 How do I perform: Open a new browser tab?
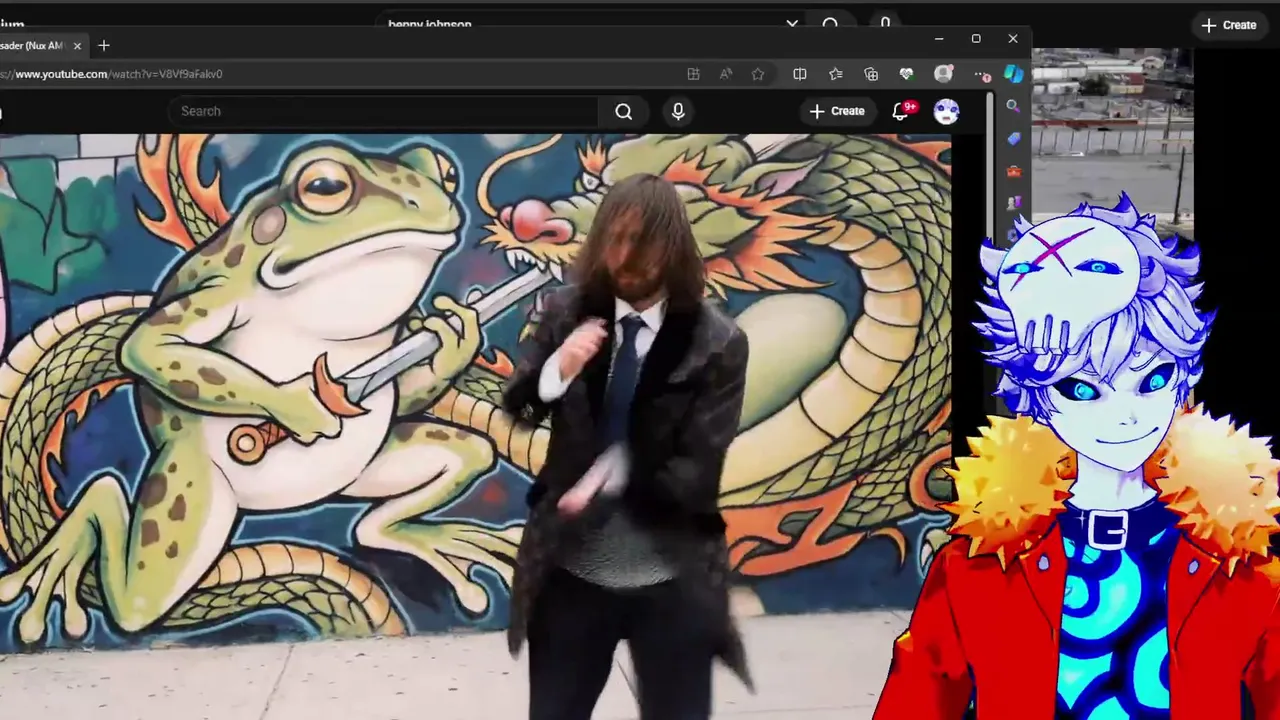pos(104,46)
